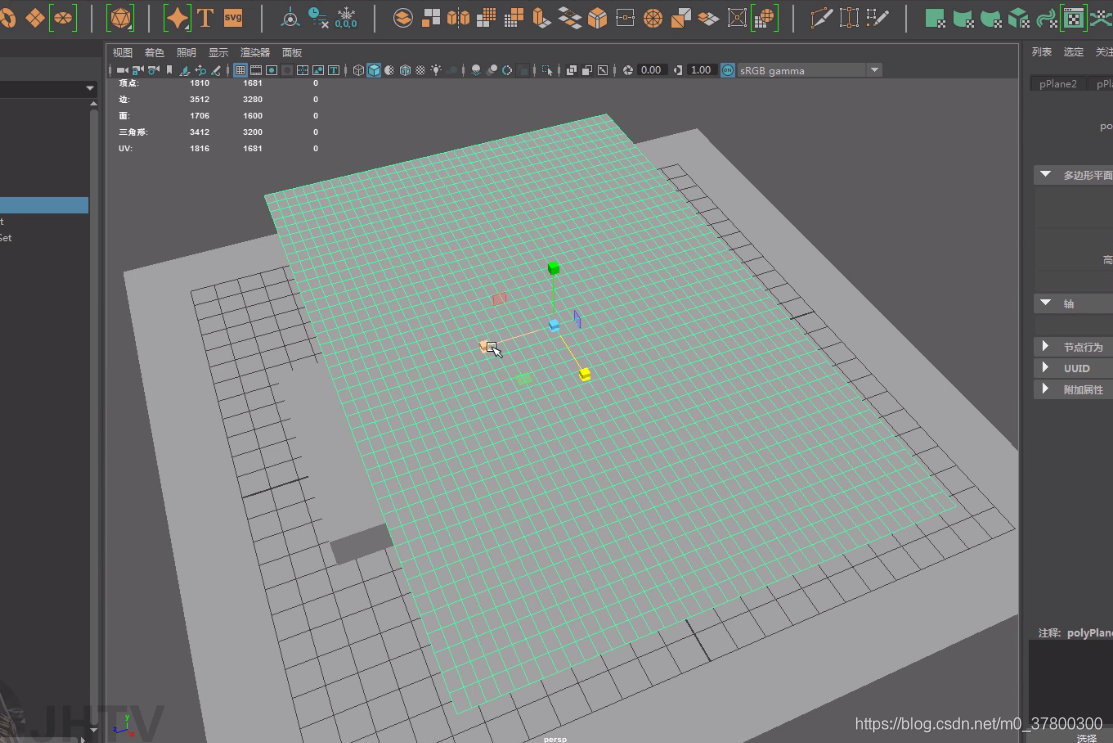
Task: Click the gamma value field showing 1.00
Action: click(x=701, y=70)
